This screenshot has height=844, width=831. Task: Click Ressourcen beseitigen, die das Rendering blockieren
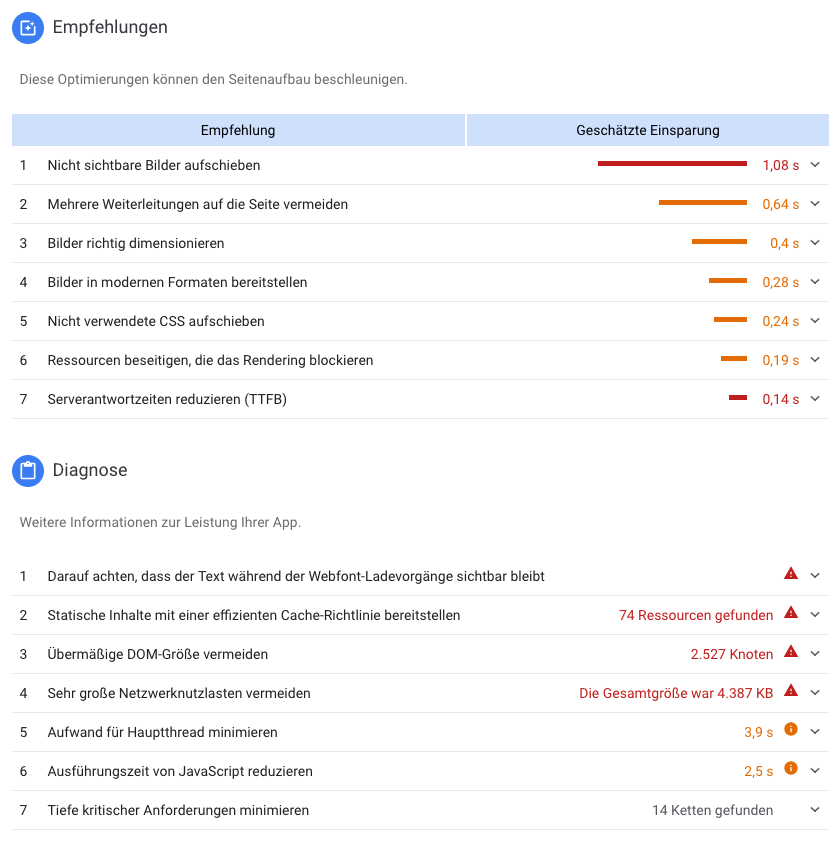(420, 360)
